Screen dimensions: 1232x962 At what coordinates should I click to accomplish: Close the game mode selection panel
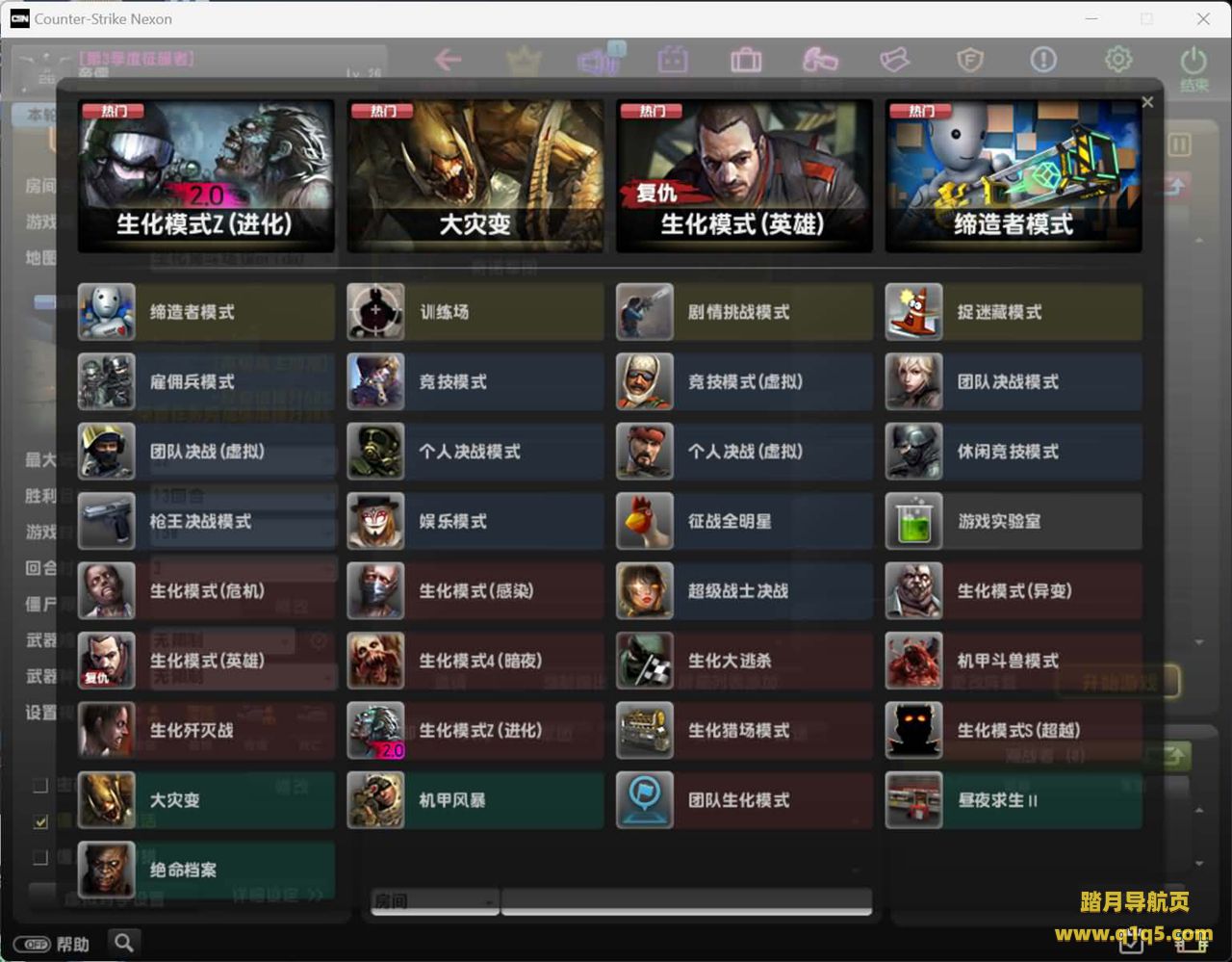point(1146,102)
